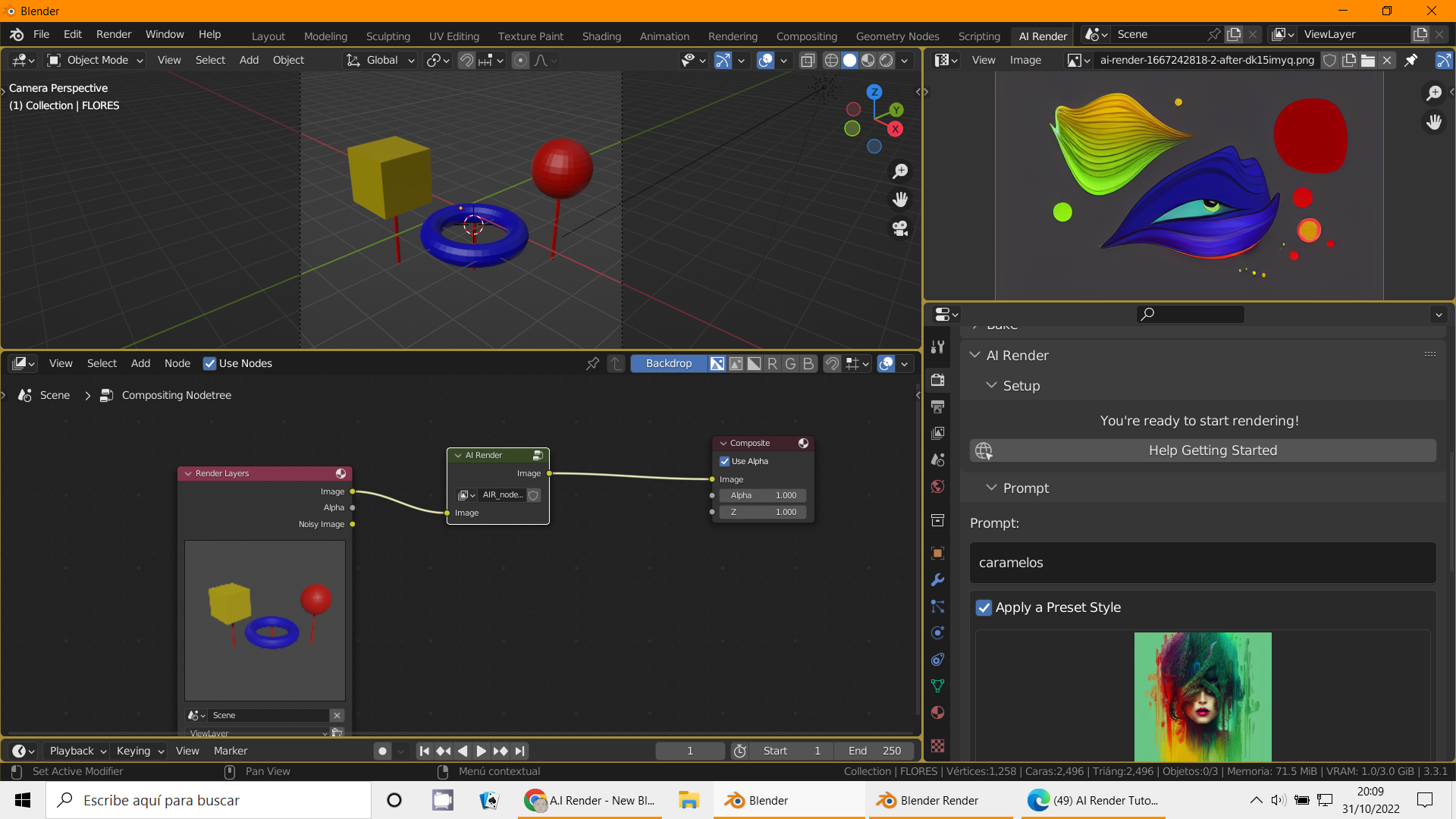Toggle Use Alpha in Composite node
The image size is (1456, 819).
pyautogui.click(x=725, y=461)
